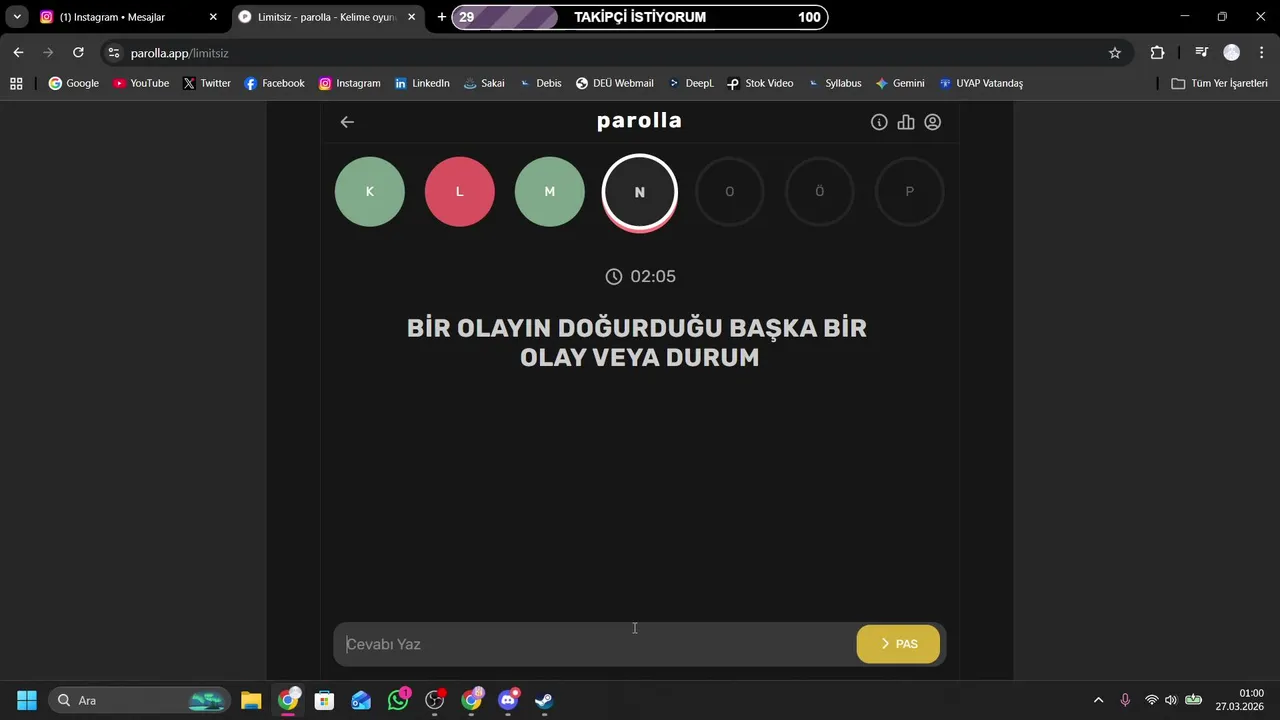Open the Extensions puzzle icon
The height and width of the screenshot is (720, 1280).
1157,53
